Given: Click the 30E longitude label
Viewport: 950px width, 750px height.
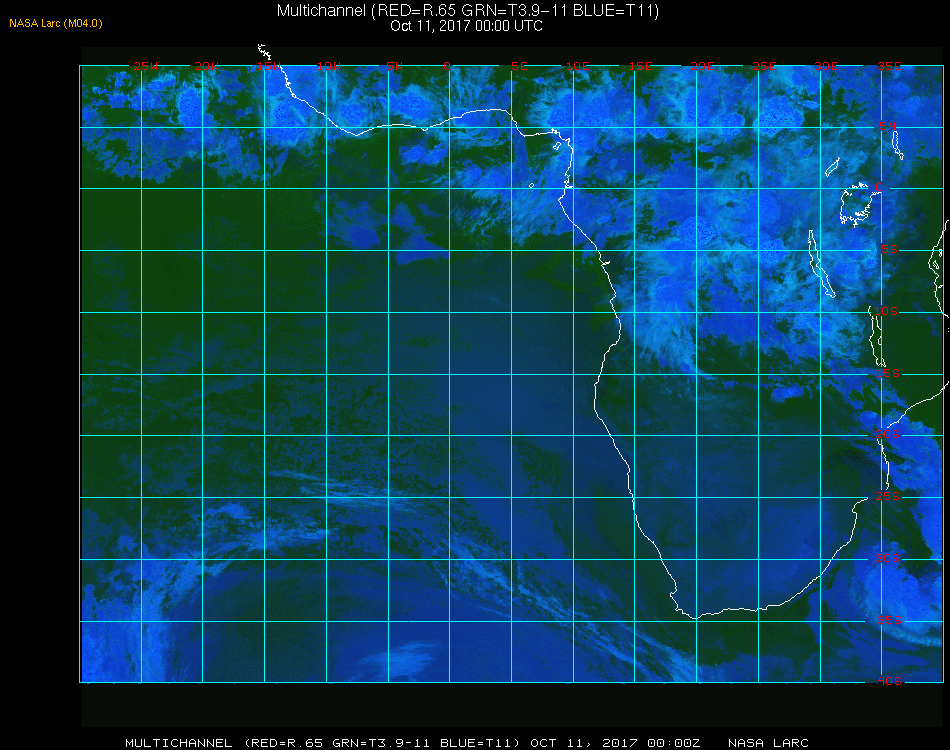Looking at the screenshot, I should [x=826, y=66].
